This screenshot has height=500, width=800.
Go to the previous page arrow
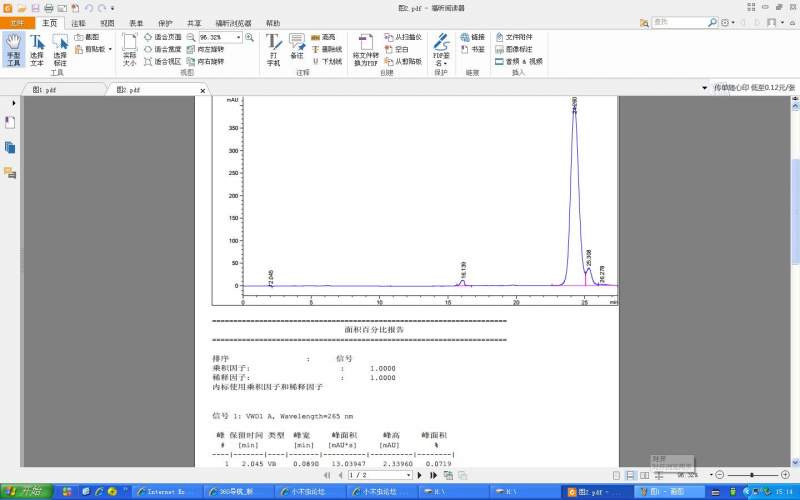pyautogui.click(x=340, y=475)
